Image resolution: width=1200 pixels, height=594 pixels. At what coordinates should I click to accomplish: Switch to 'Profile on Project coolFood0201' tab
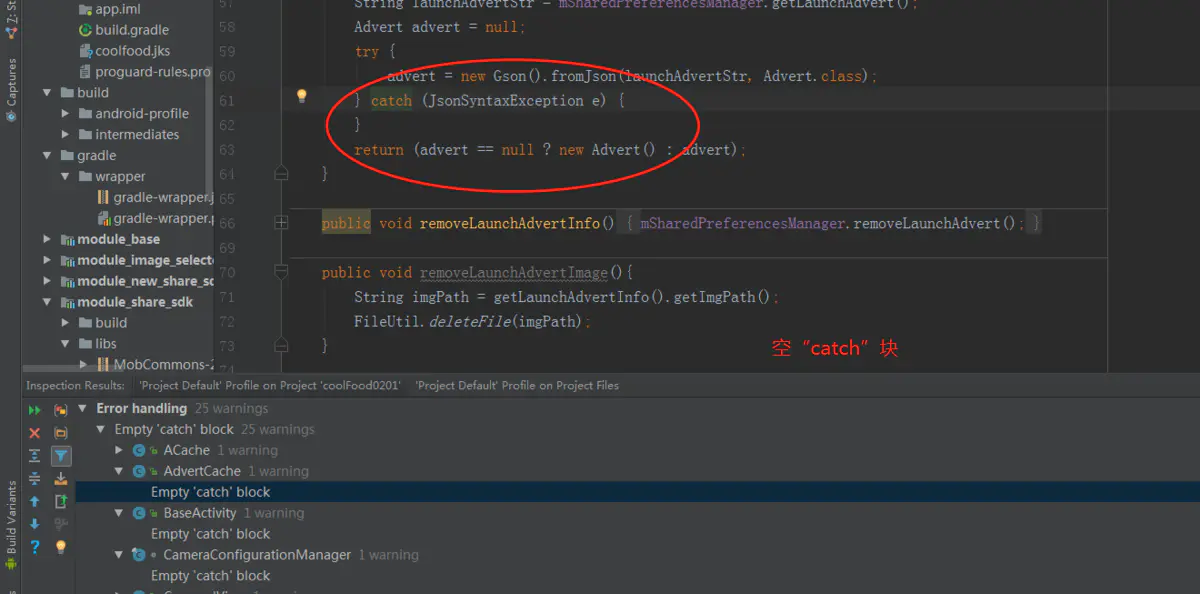pos(269,385)
